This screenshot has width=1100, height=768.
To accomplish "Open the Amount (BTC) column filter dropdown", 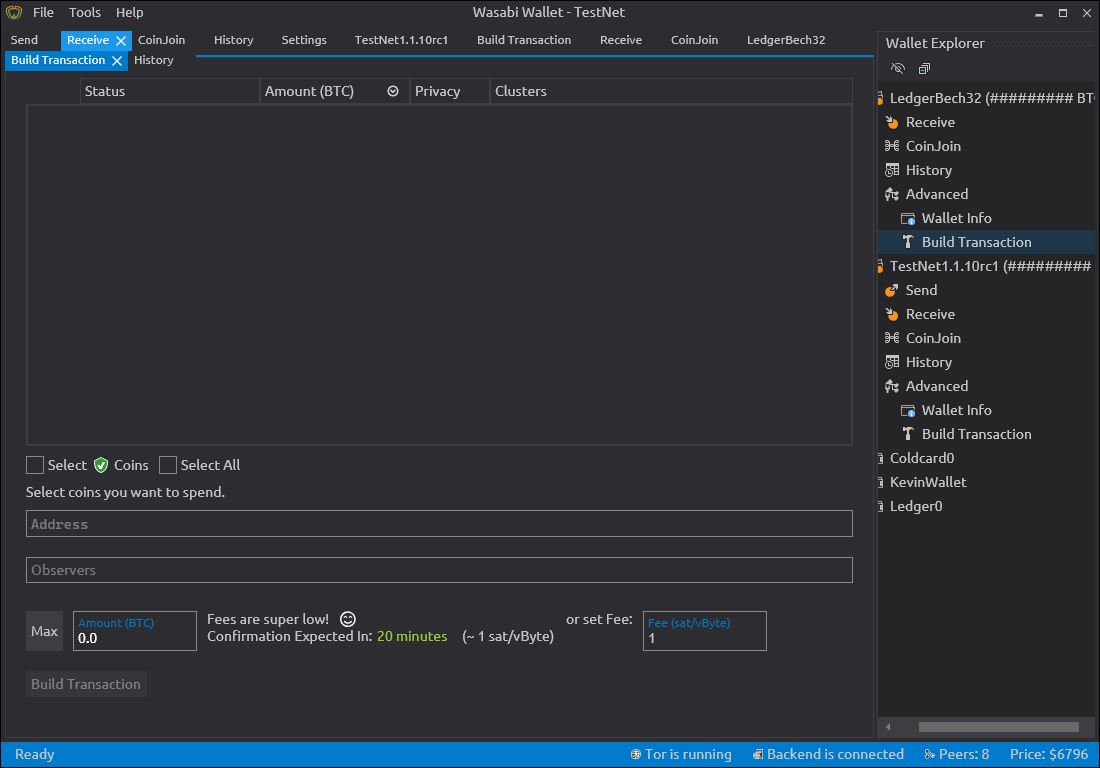I will click(392, 91).
